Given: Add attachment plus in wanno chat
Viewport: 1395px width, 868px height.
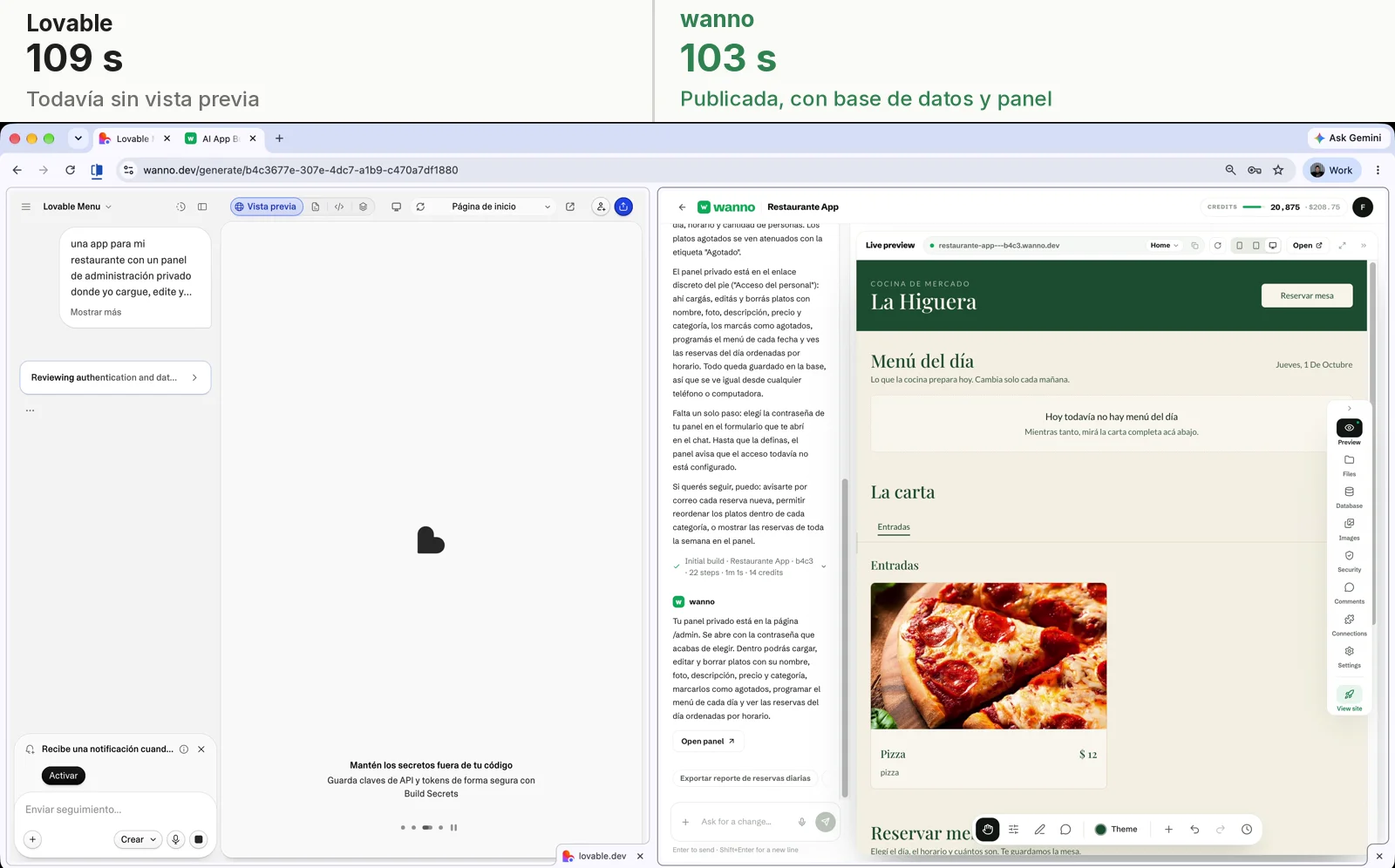Looking at the screenshot, I should tap(685, 821).
